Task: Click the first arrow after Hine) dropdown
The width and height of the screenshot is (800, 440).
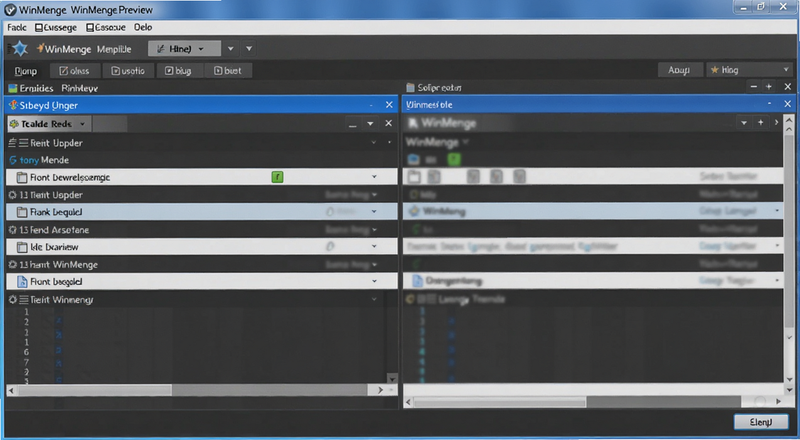Action: click(231, 48)
